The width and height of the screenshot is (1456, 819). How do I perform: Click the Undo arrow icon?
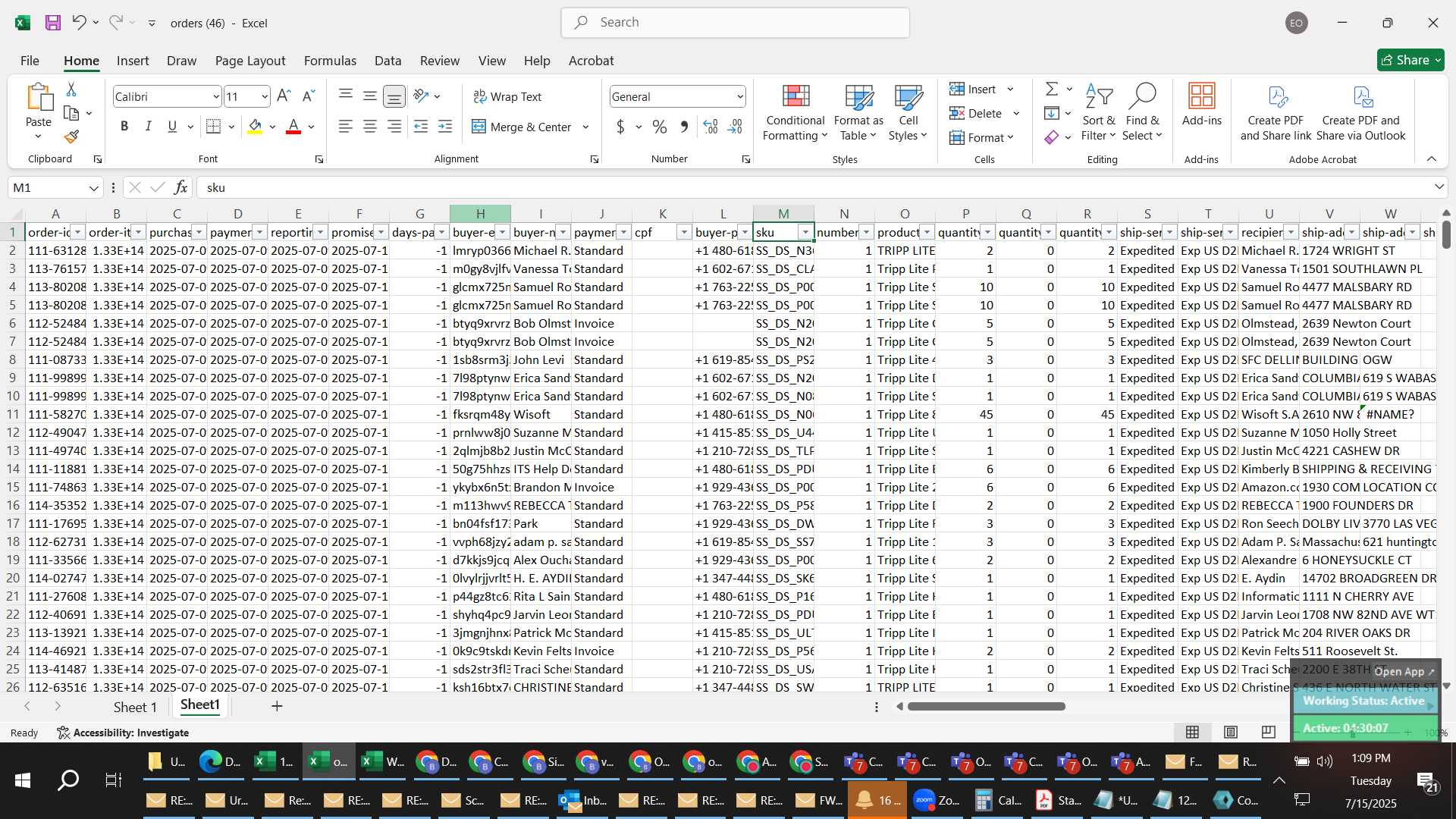79,23
